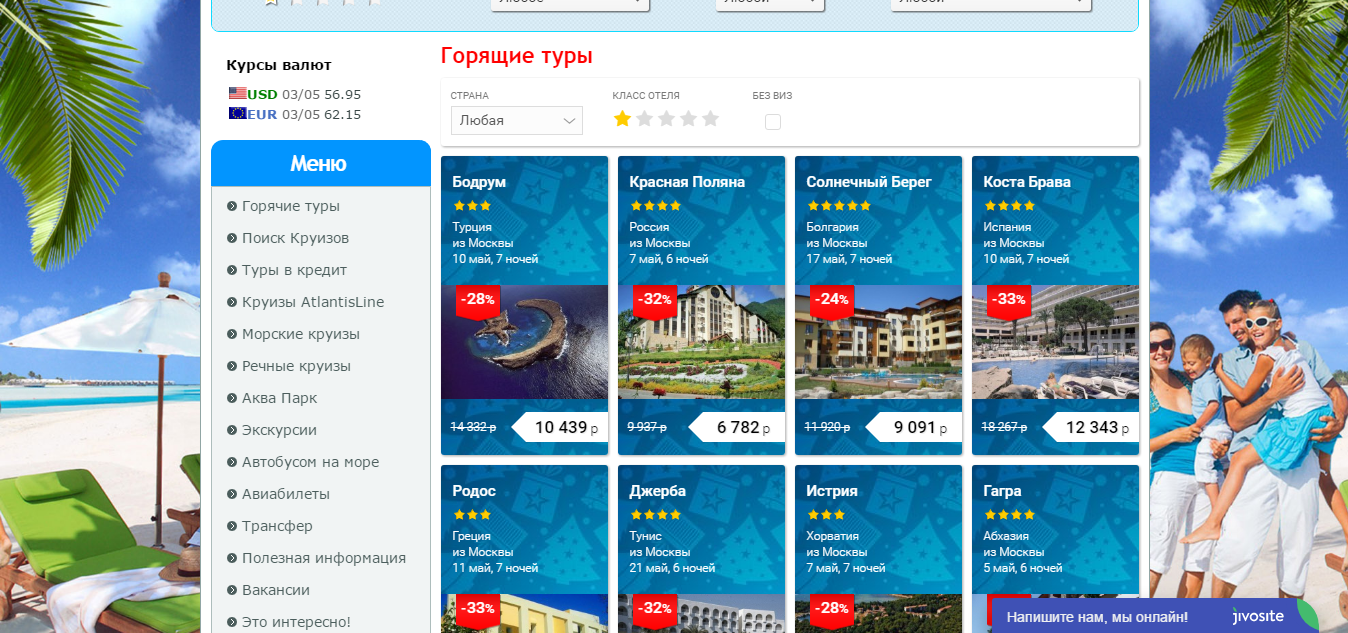Open Морские круизы menu item
1348x633 pixels.
tap(301, 334)
